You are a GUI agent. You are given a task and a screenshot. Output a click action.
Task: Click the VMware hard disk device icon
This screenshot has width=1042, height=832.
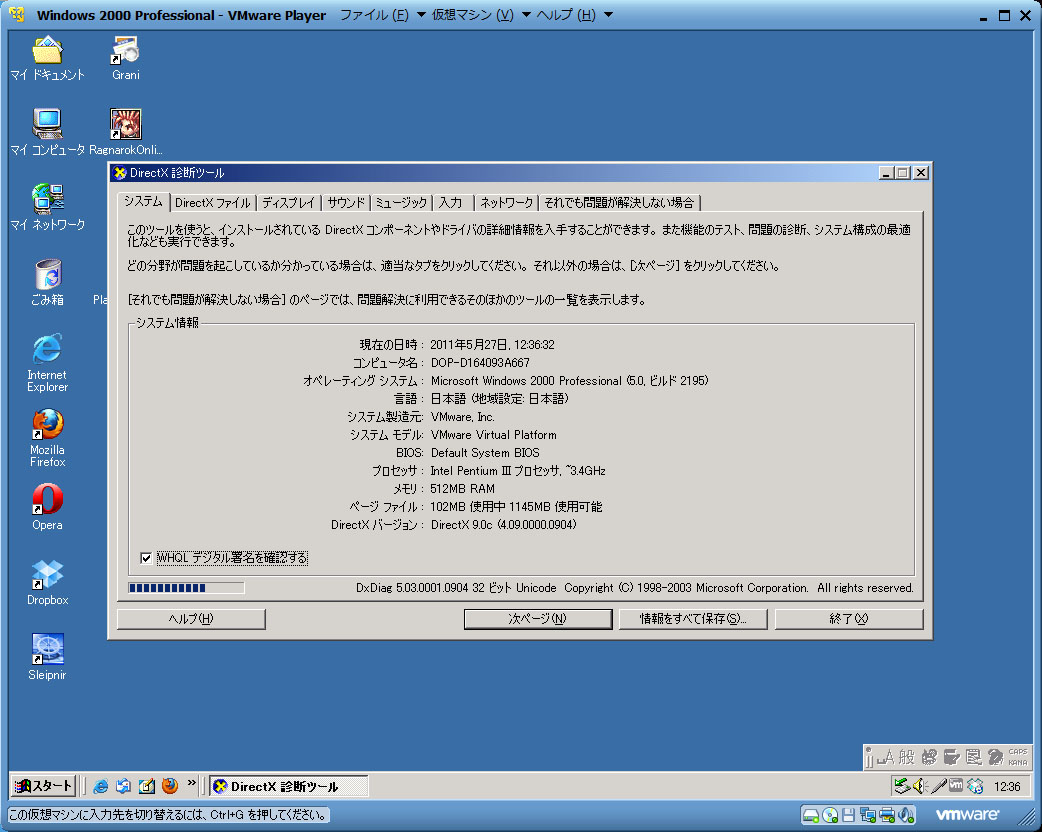pos(810,815)
